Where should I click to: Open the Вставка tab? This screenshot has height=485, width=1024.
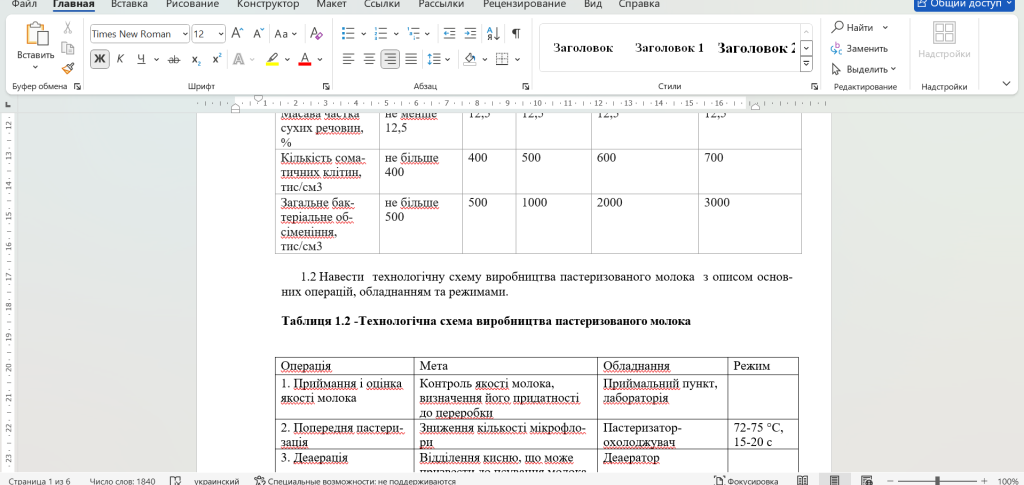tap(129, 4)
